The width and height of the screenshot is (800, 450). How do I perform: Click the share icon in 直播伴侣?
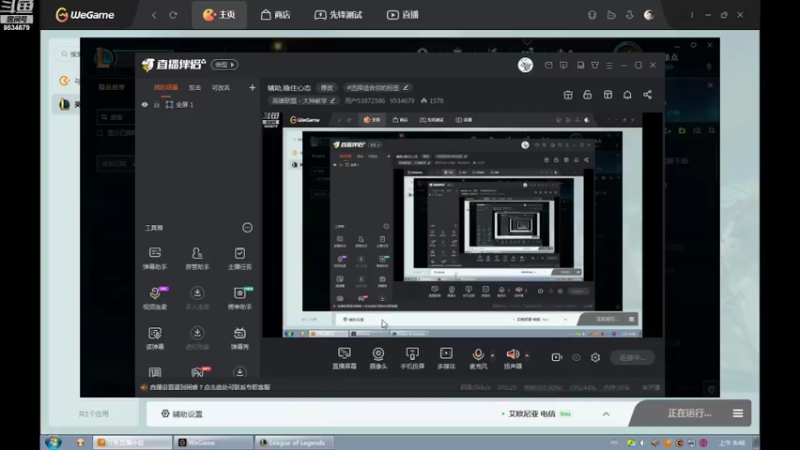point(647,95)
